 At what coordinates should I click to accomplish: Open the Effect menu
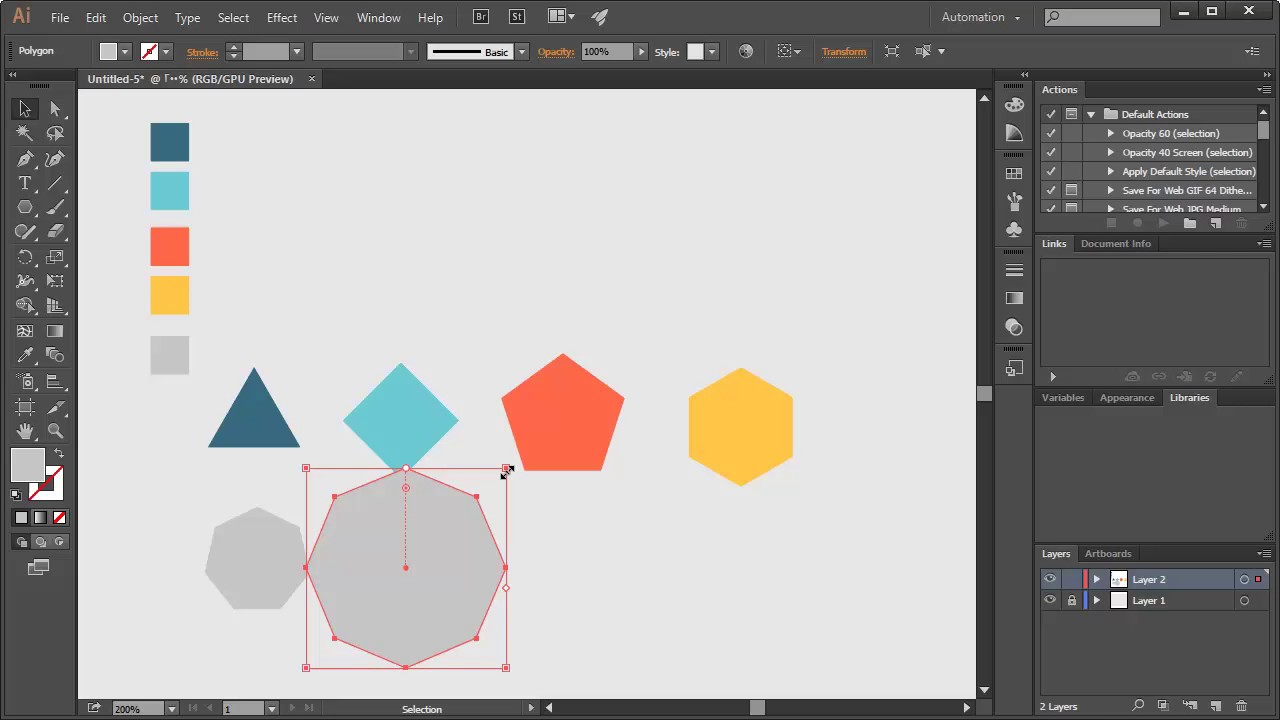coord(282,18)
